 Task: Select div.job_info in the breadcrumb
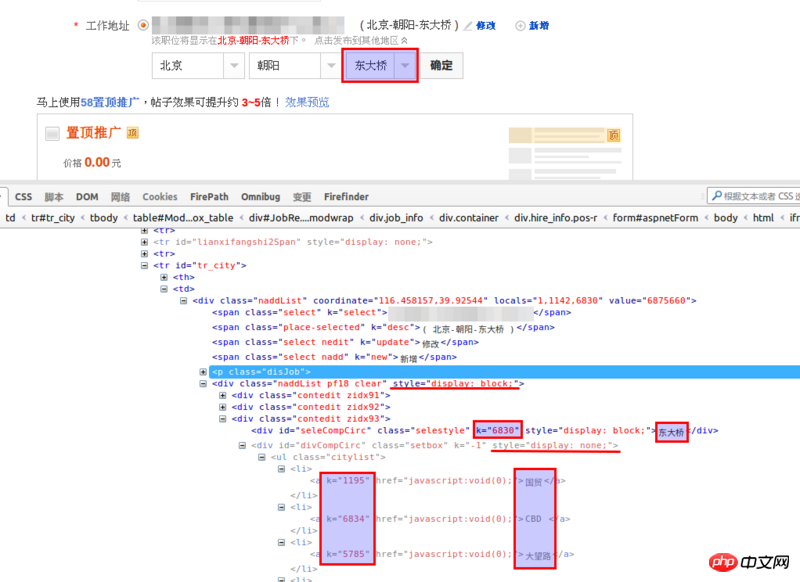[x=396, y=218]
